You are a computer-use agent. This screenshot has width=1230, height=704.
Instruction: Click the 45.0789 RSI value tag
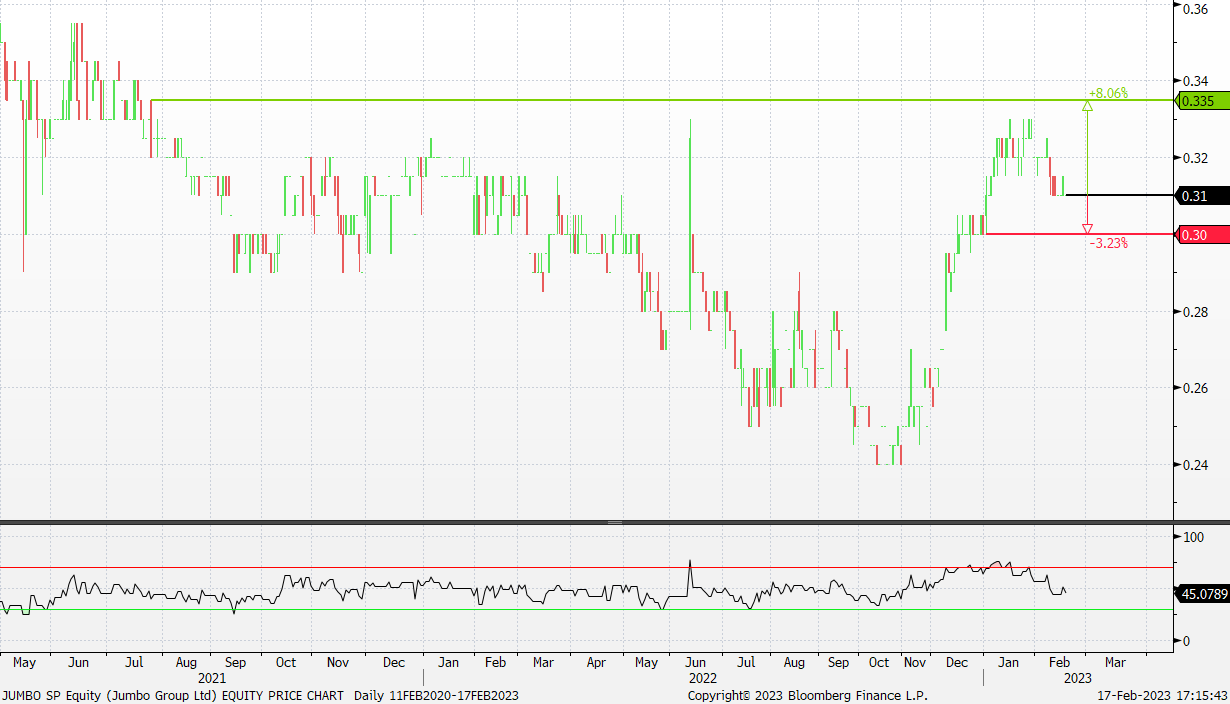1201,594
